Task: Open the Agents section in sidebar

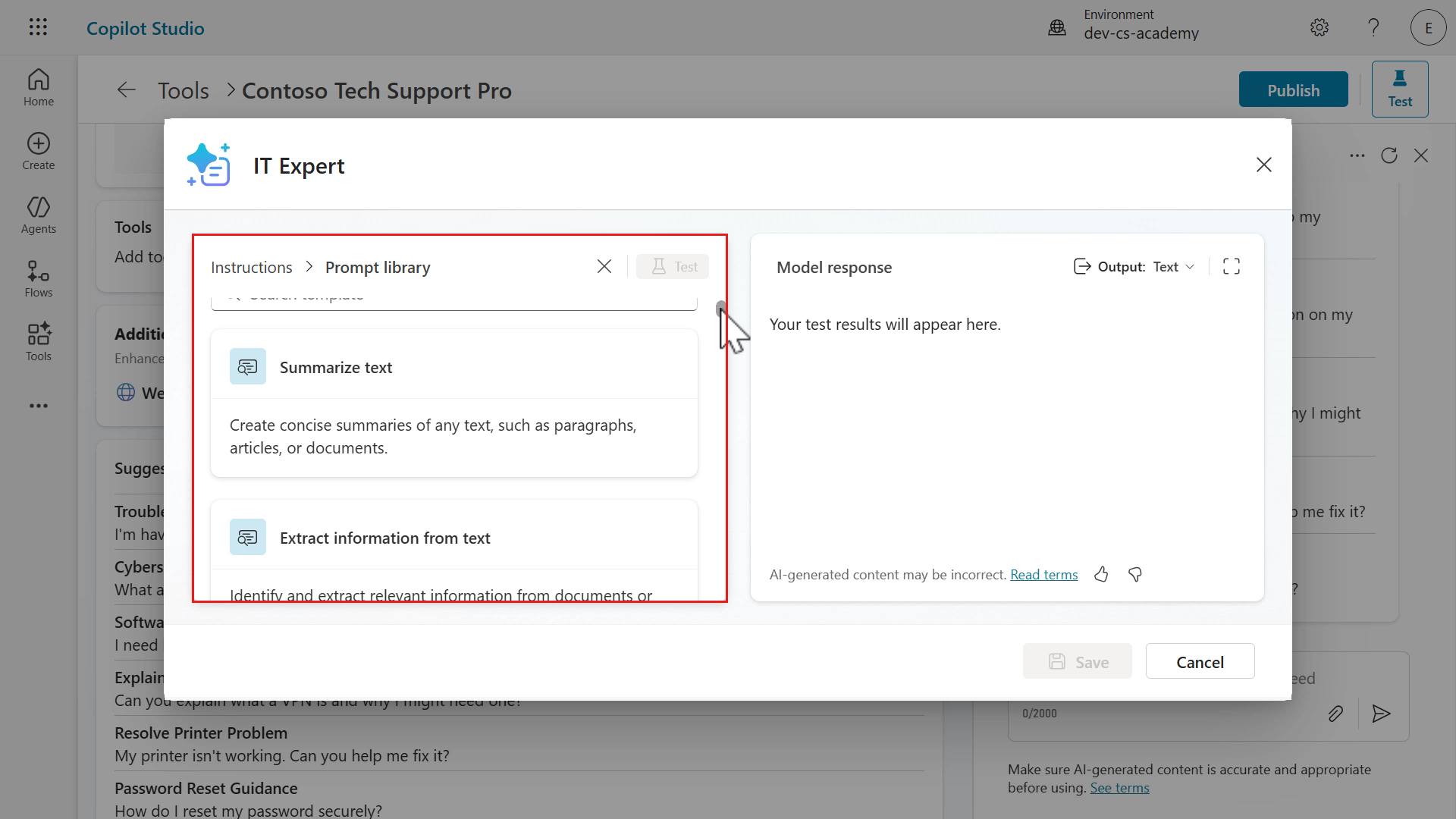Action: point(39,215)
